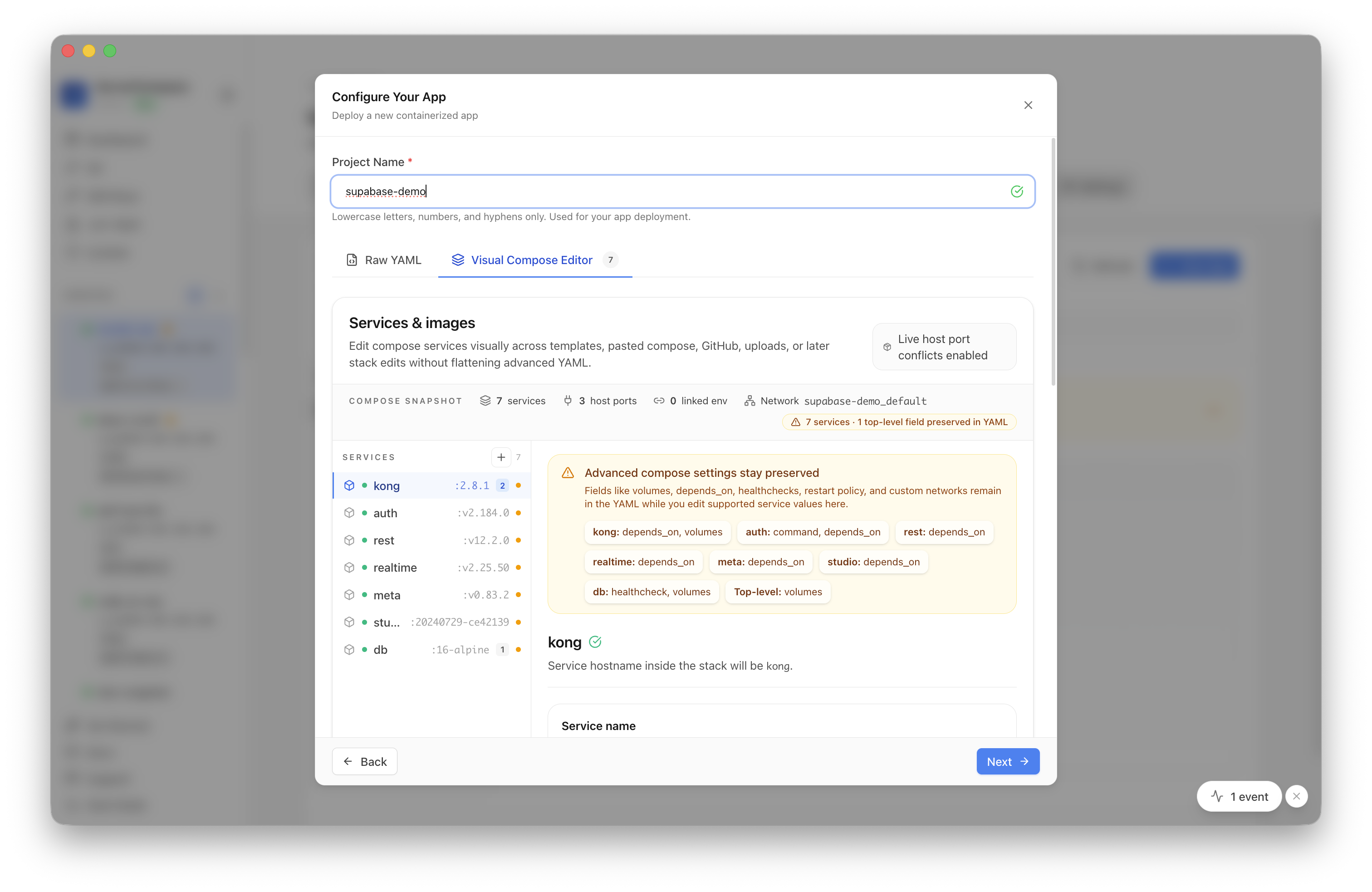Click the auth image tag :v2.184.0

(x=483, y=513)
